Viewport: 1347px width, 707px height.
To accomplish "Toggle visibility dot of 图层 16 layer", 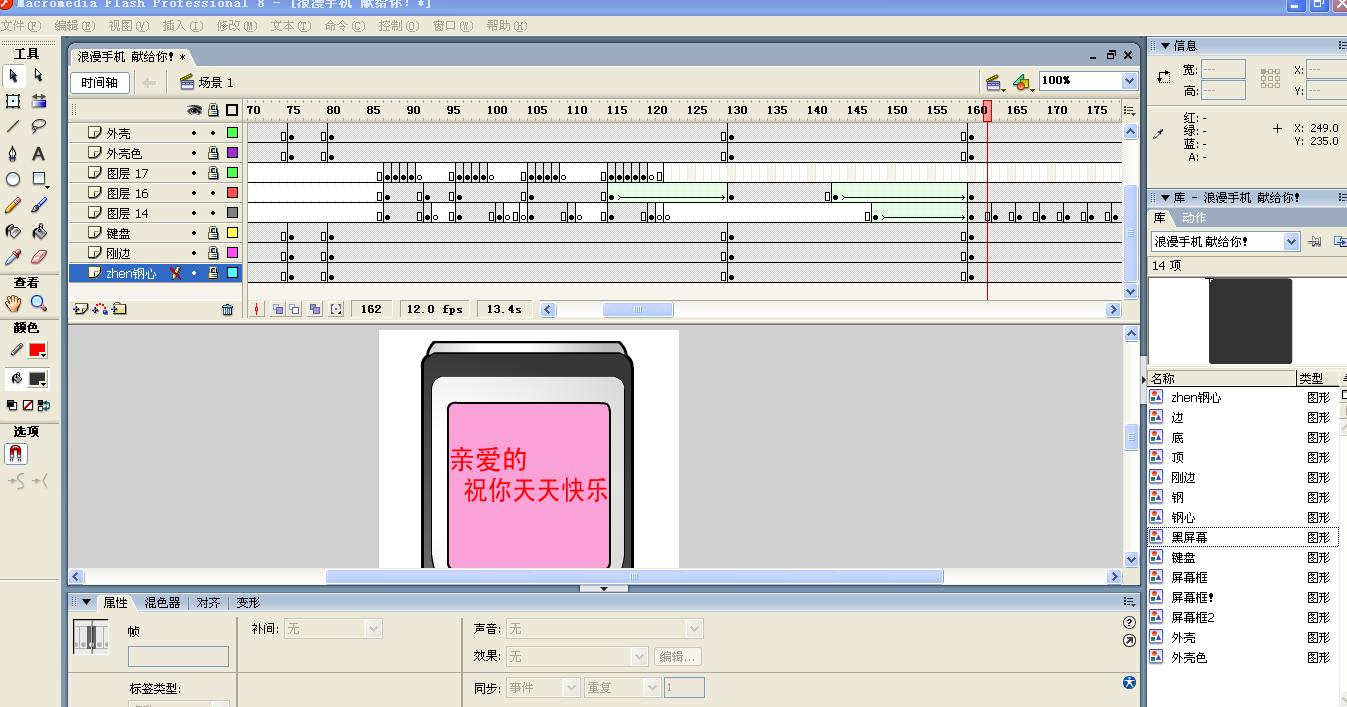I will click(194, 193).
